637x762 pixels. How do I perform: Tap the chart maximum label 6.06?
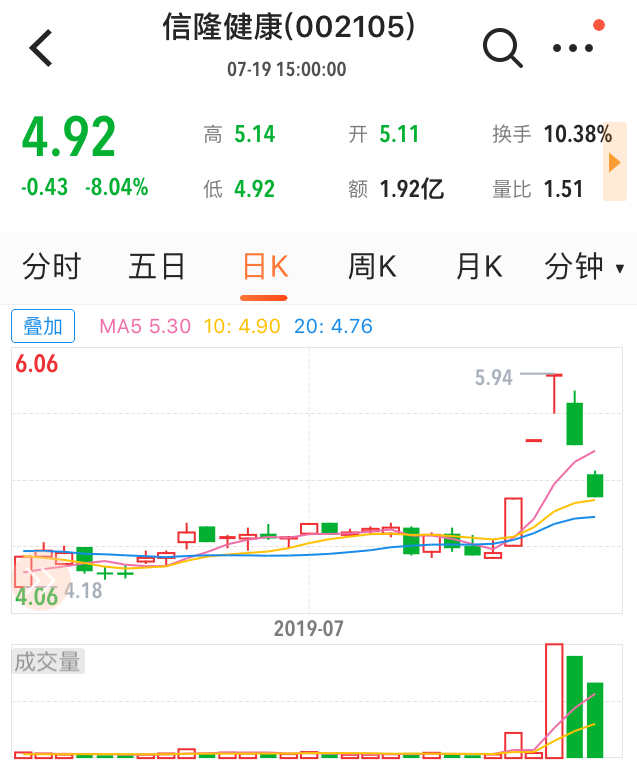pos(36,364)
